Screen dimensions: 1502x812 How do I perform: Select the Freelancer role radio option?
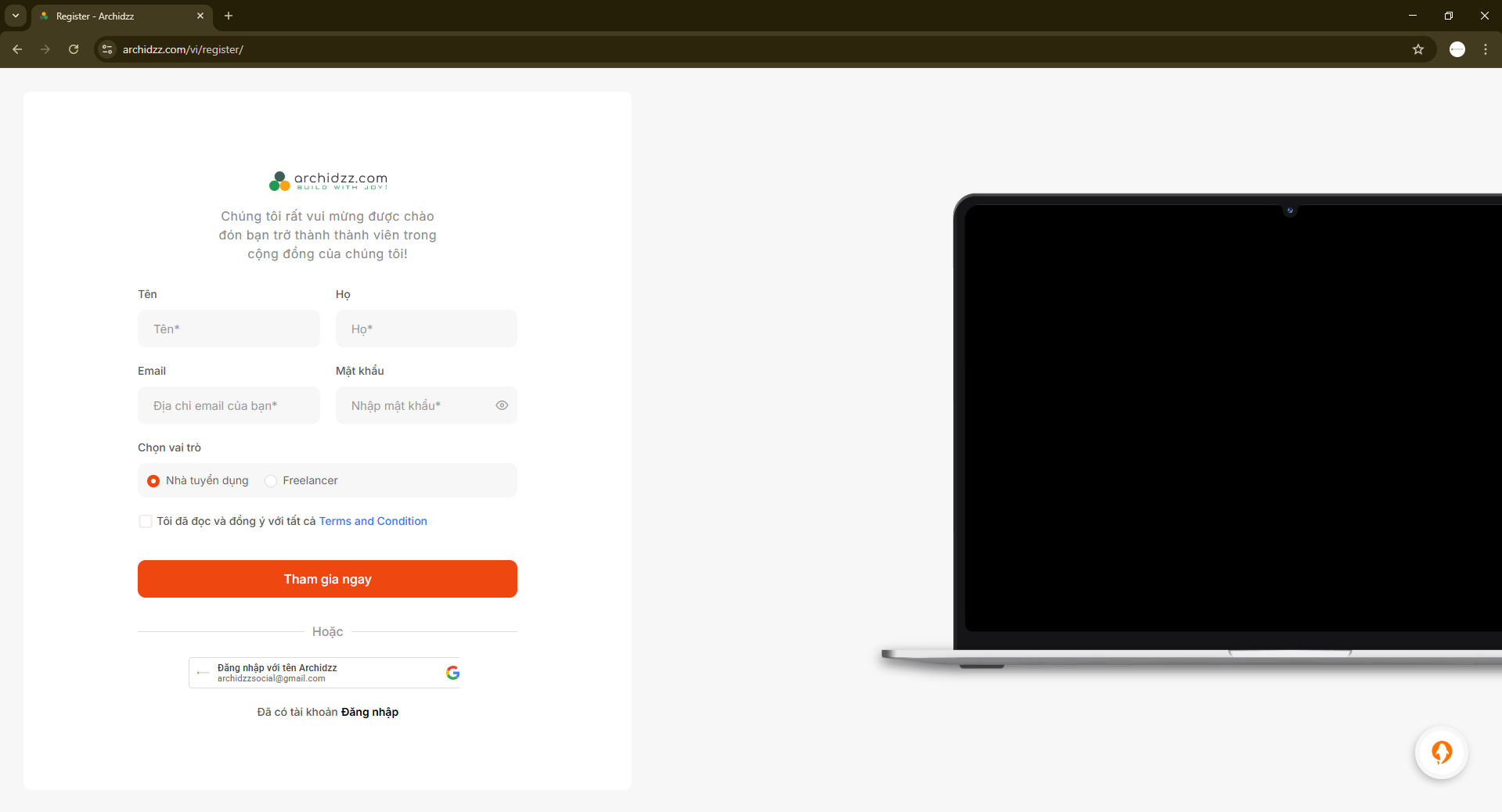[x=271, y=481]
